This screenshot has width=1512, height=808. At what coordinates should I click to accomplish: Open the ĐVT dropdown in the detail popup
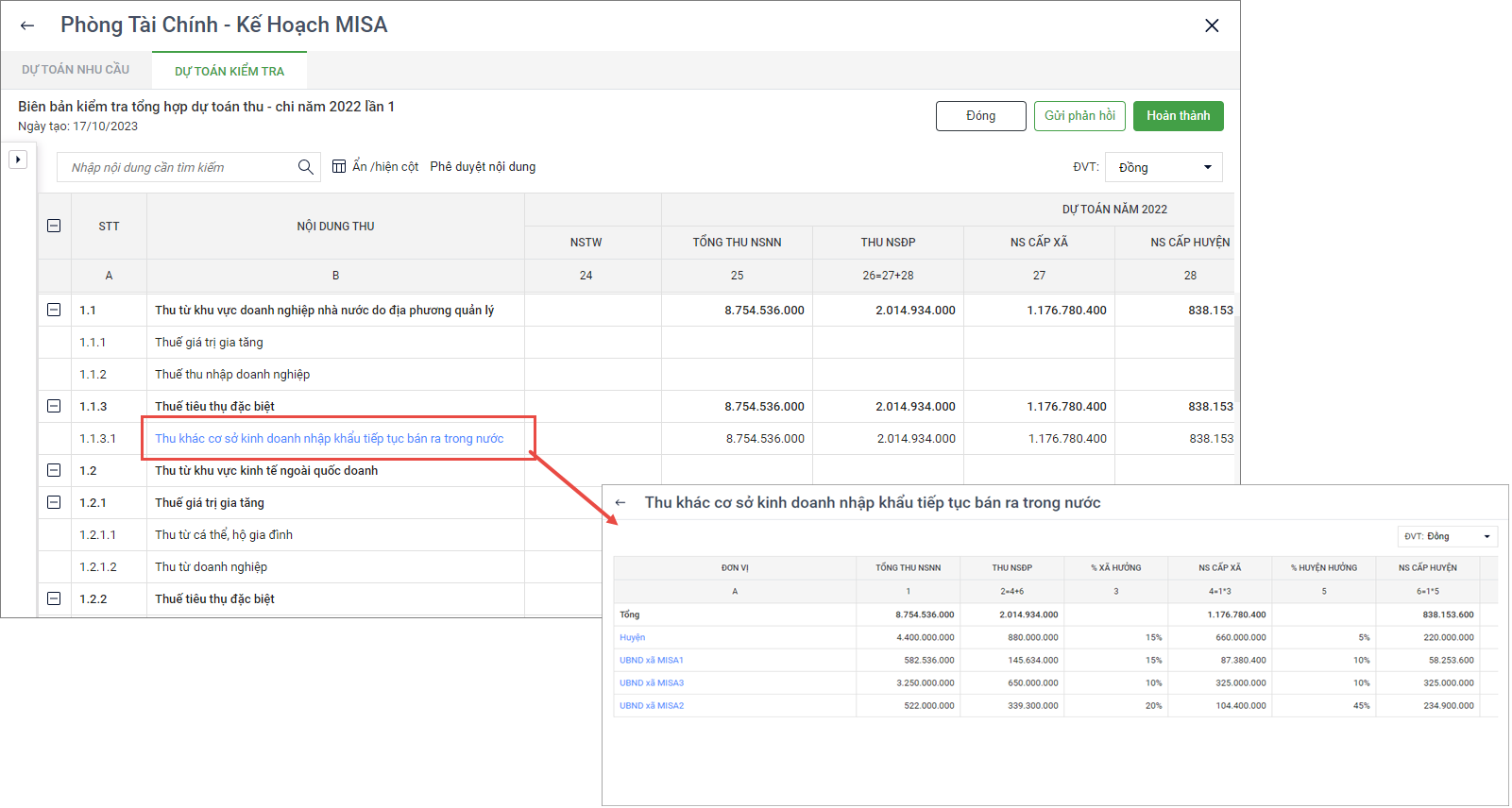[1447, 536]
